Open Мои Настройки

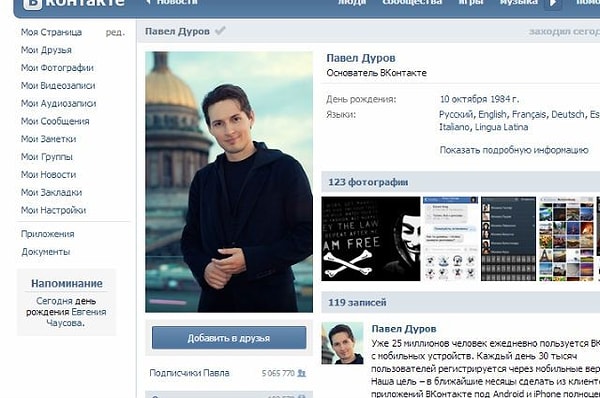pos(54,210)
